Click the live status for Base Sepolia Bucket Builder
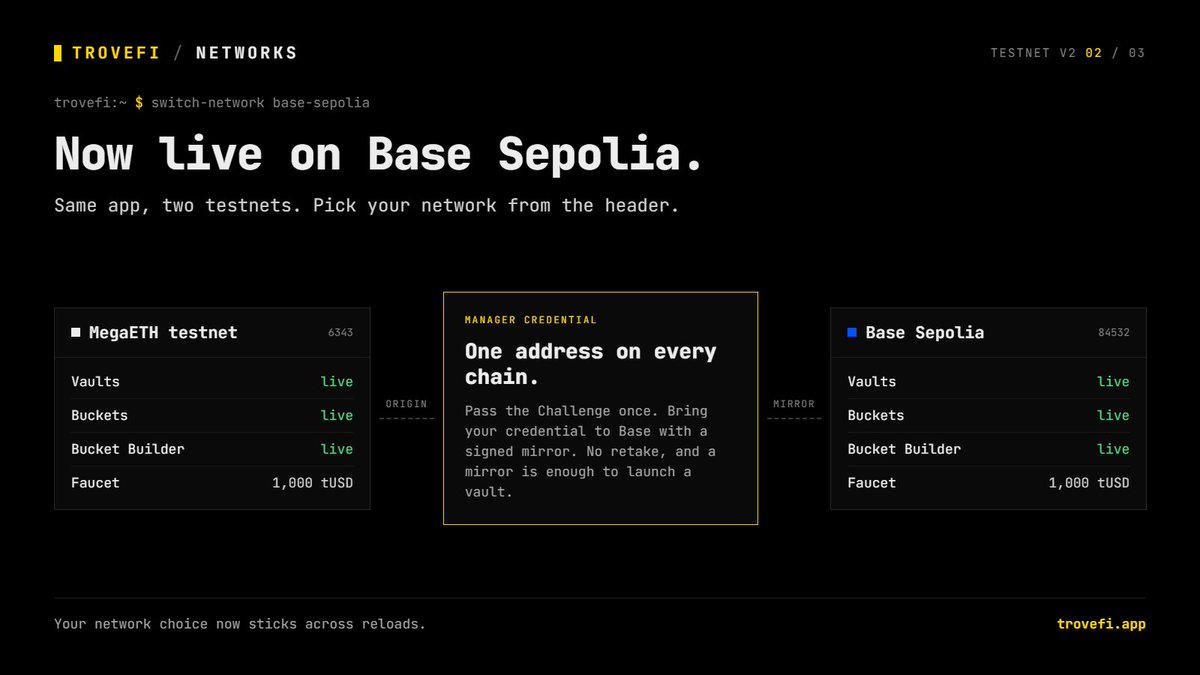The height and width of the screenshot is (675, 1200). [x=1113, y=449]
